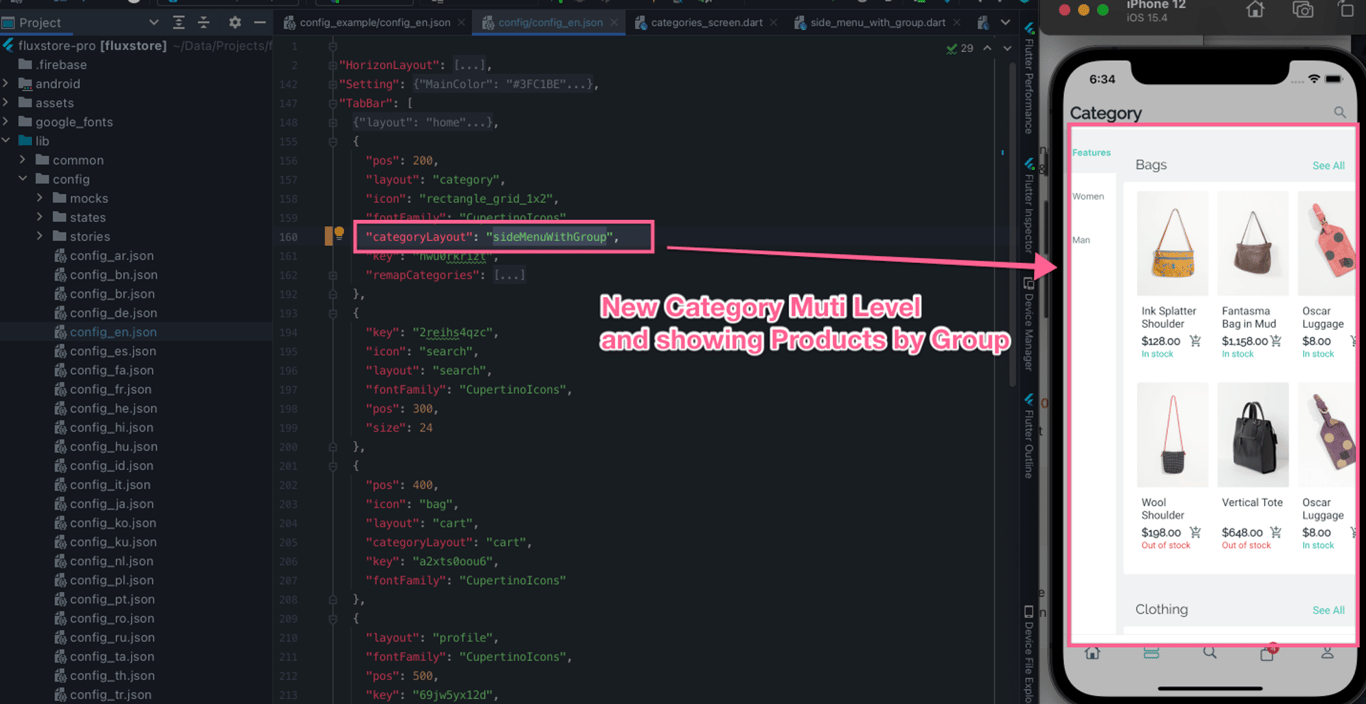1366x704 pixels.
Task: Add Fantasma Bag in Mud to cart
Action: point(1276,341)
